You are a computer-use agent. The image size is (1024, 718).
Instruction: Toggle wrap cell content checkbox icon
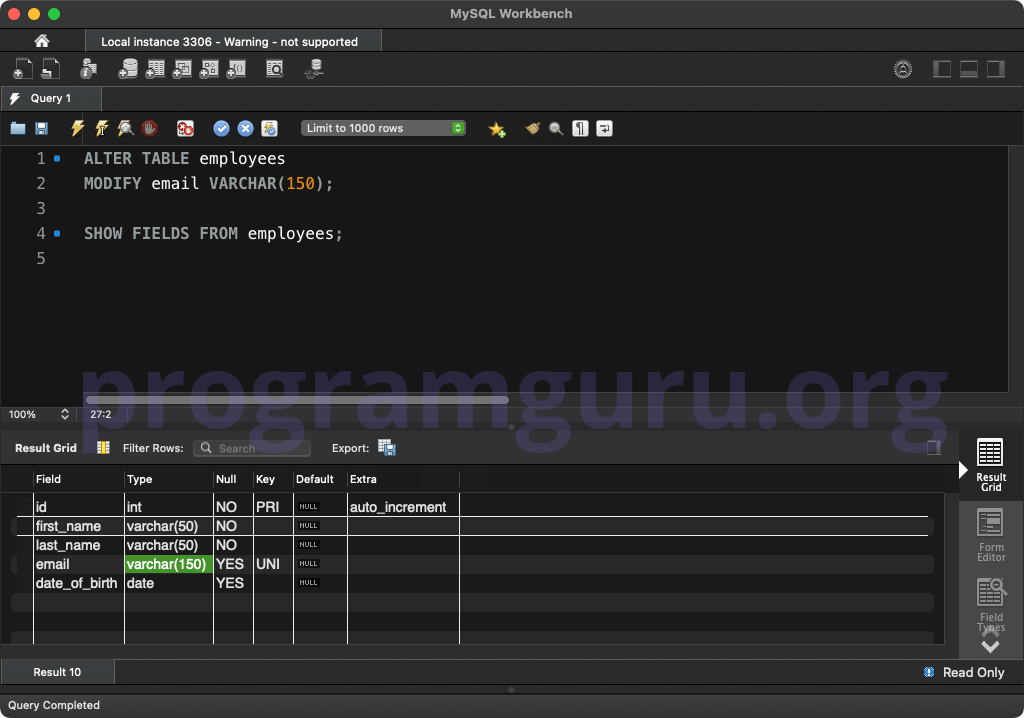[x=934, y=448]
